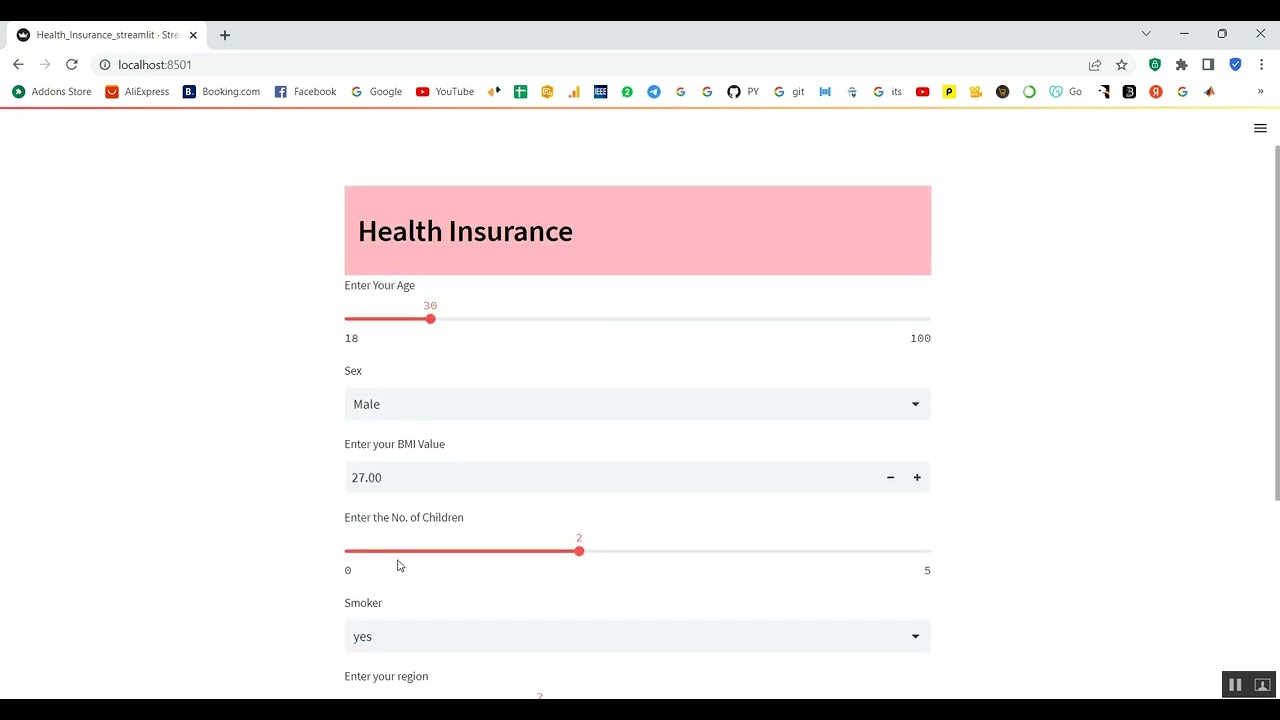This screenshot has height=720, width=1280.
Task: Open the Extensions puzzle piece menu
Action: [x=1182, y=64]
